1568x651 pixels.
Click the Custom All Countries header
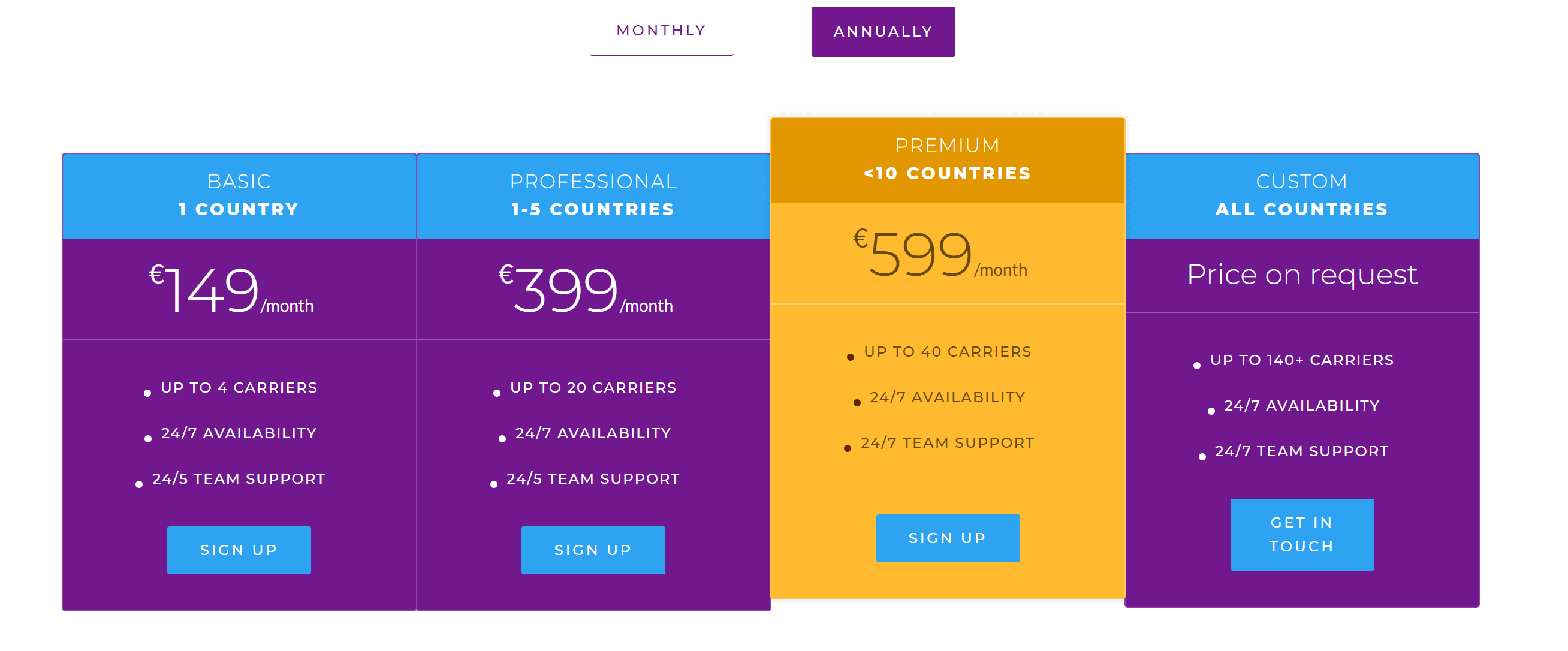pos(1302,196)
